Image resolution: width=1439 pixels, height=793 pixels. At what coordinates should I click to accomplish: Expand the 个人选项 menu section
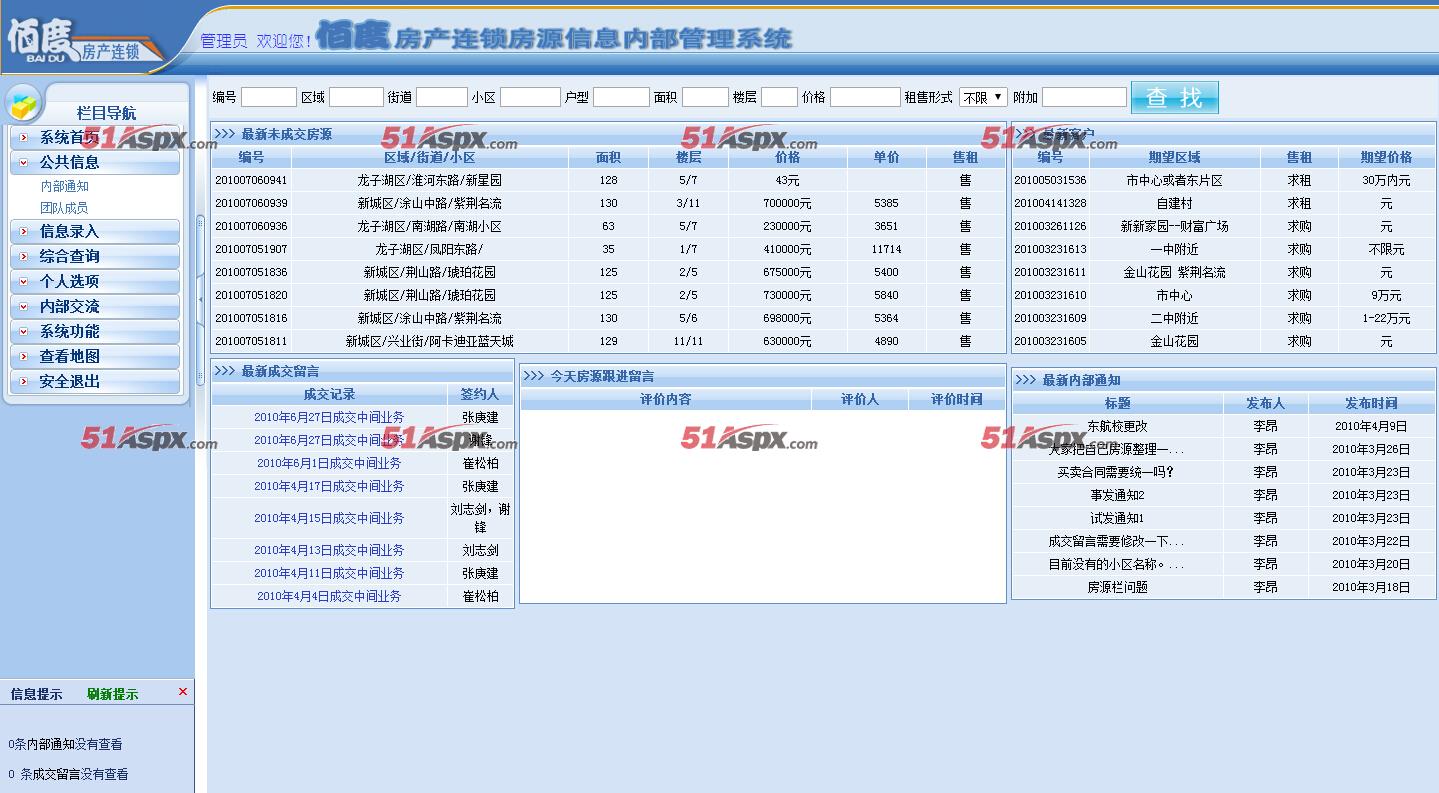pyautogui.click(x=69, y=282)
